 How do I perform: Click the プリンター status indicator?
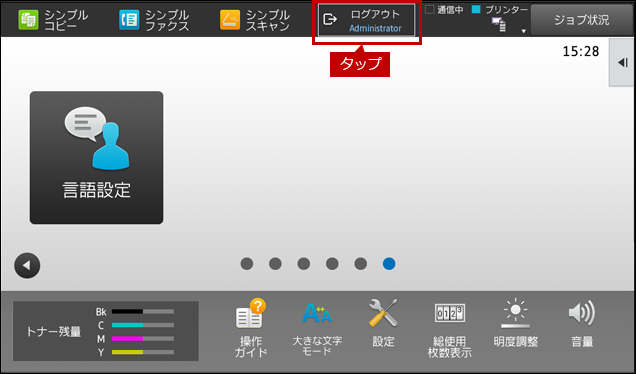(x=500, y=10)
